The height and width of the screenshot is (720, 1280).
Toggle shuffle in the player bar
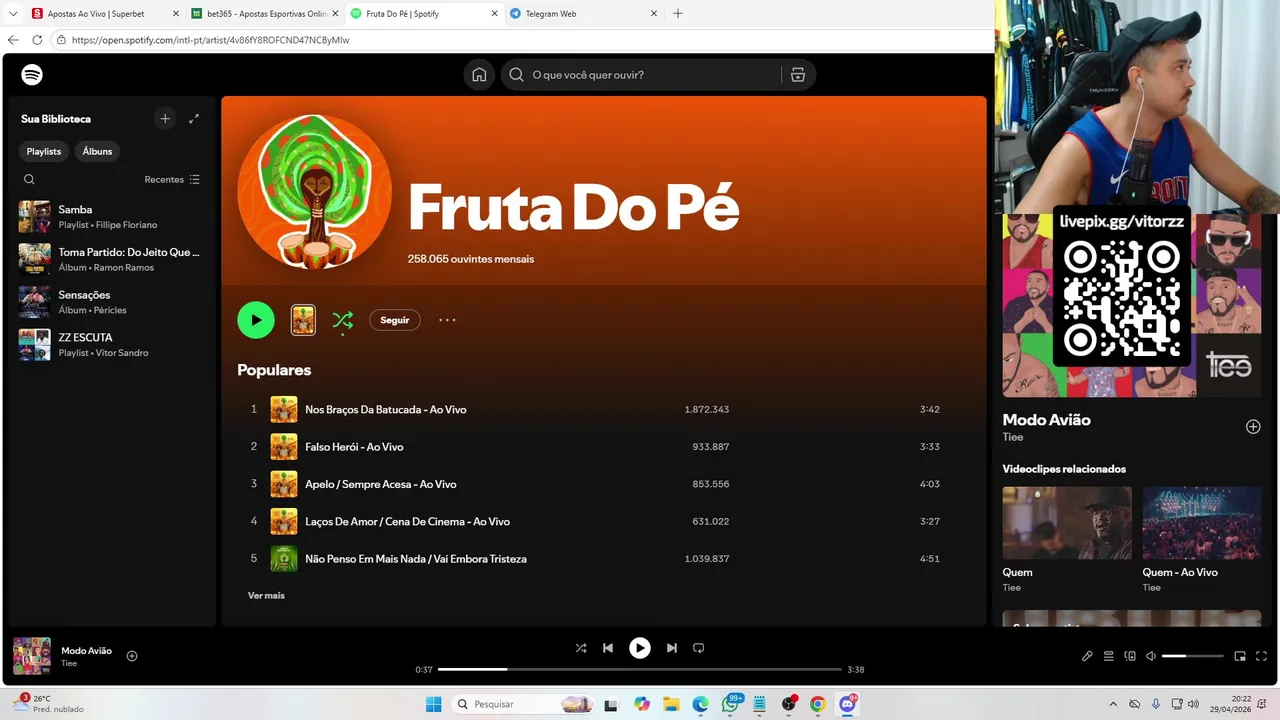click(581, 648)
